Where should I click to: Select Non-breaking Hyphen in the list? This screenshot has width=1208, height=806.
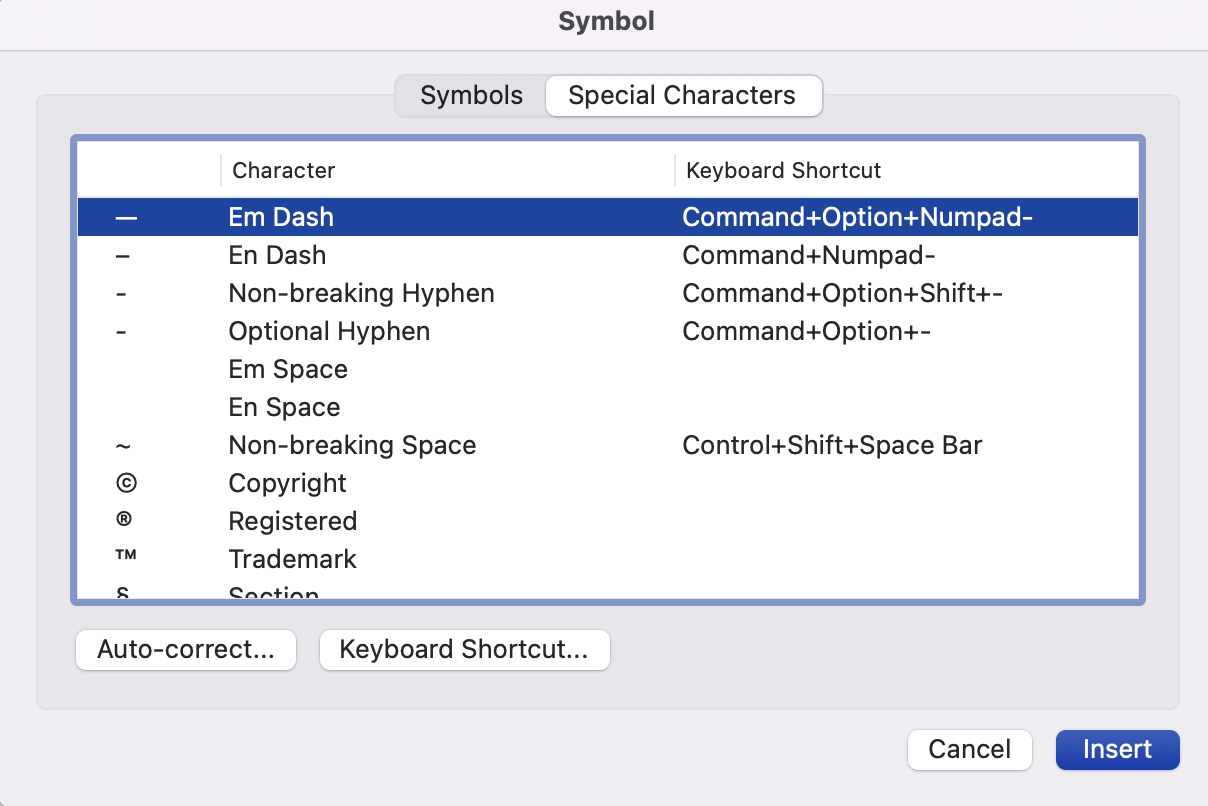pyautogui.click(x=361, y=293)
